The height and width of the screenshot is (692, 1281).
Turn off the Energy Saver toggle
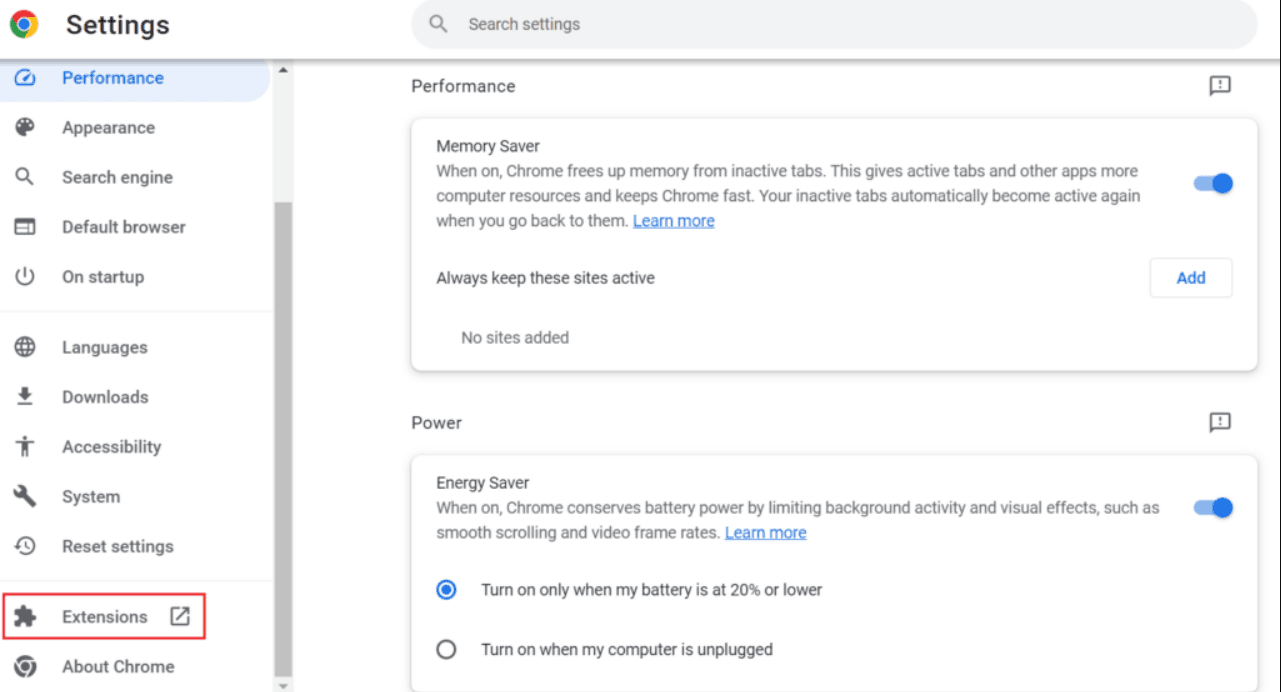click(1214, 508)
